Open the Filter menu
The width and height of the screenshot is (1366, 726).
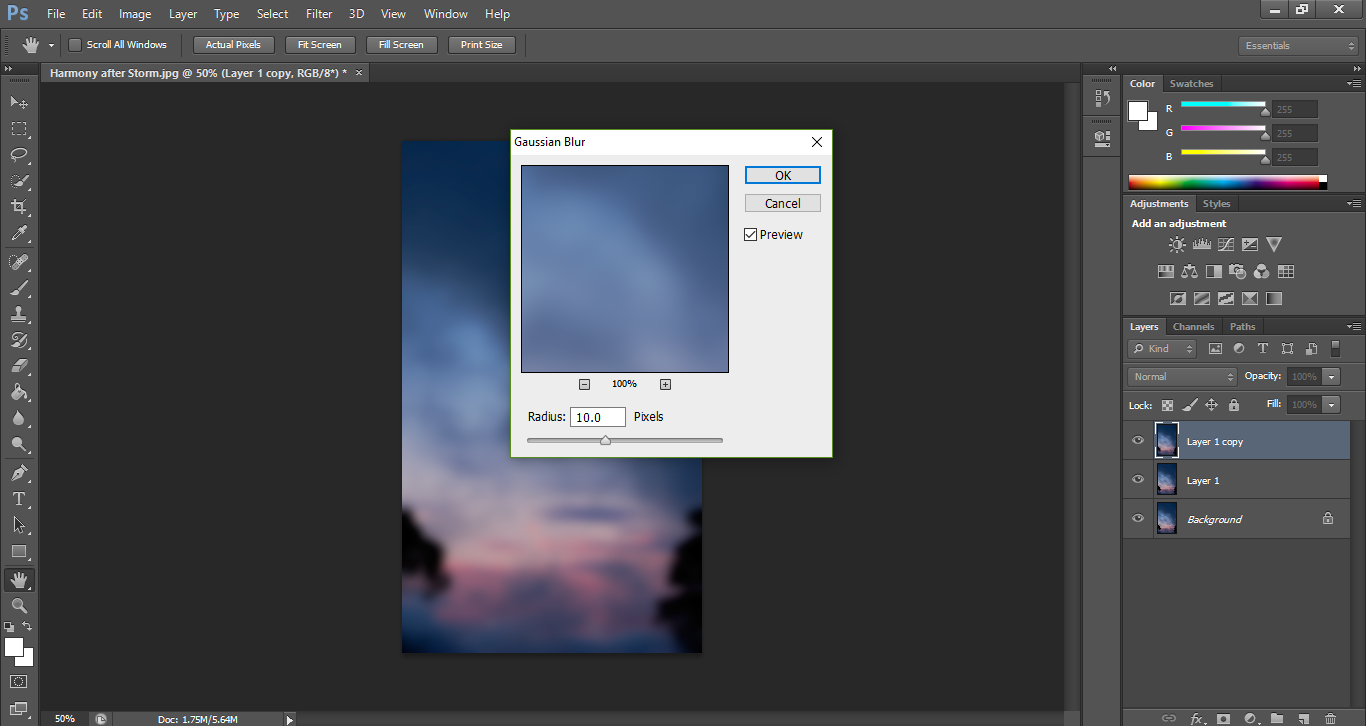pos(319,14)
